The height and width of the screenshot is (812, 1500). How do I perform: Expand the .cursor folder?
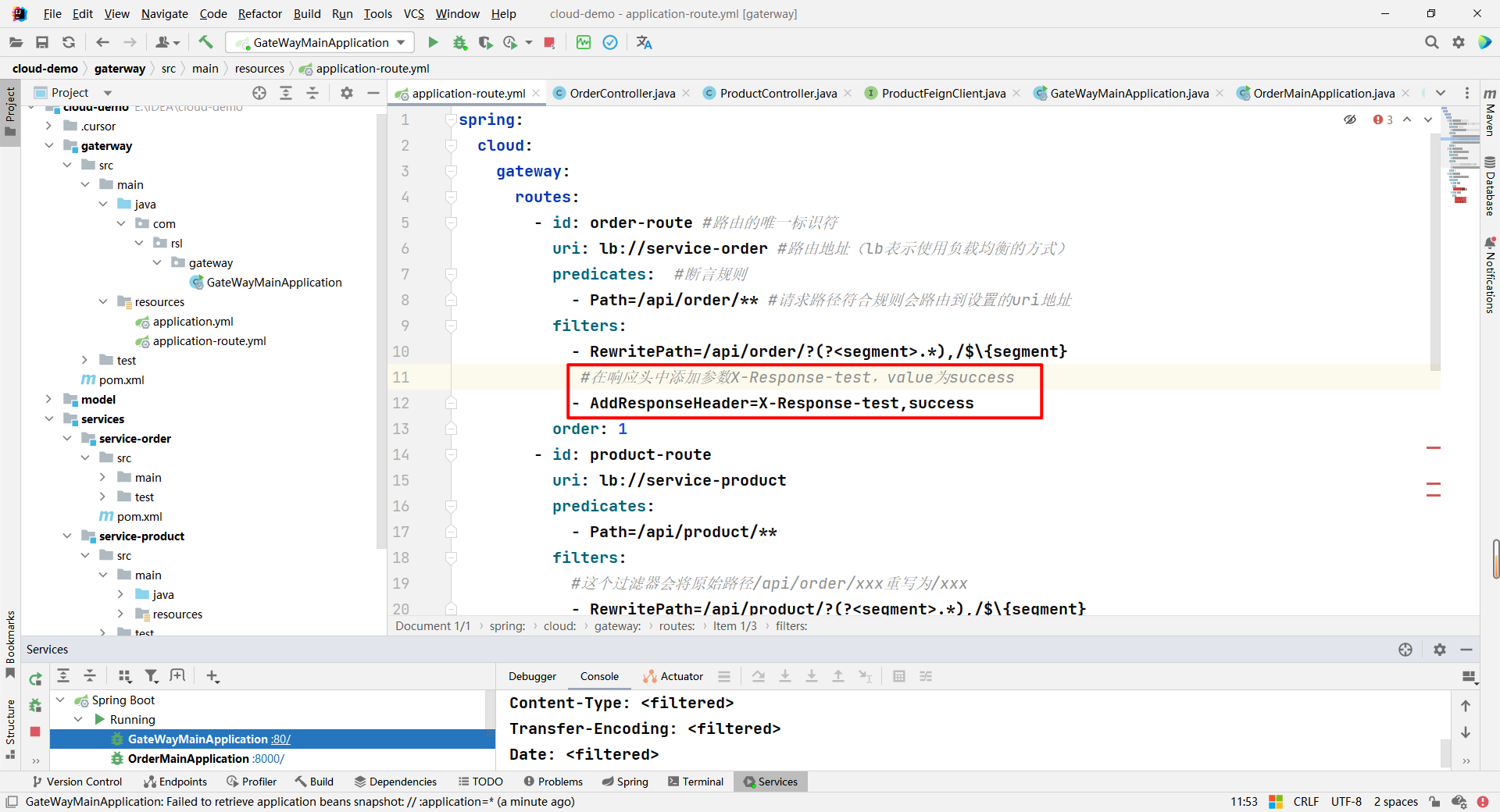pos(49,126)
